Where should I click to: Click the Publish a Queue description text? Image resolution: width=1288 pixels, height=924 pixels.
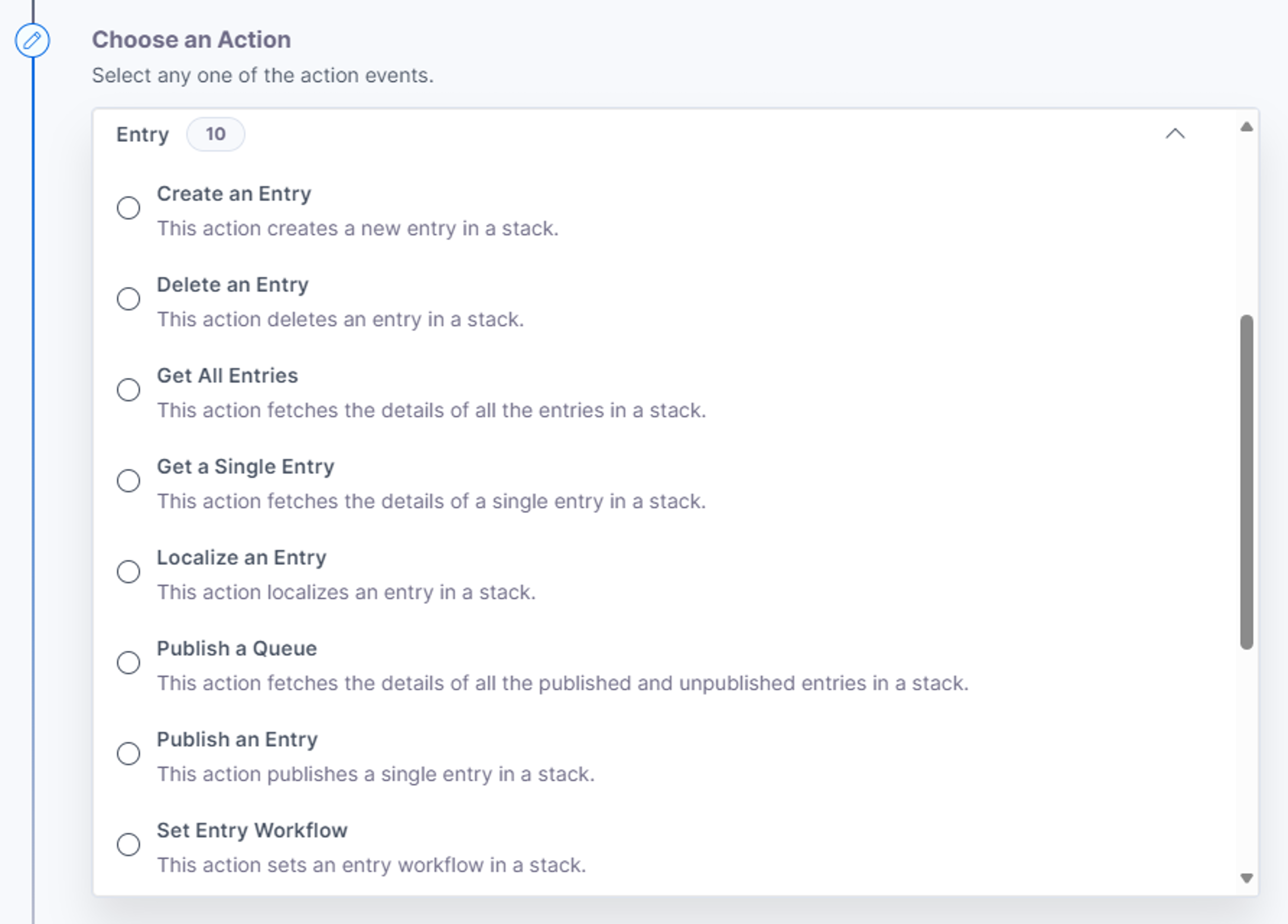563,683
